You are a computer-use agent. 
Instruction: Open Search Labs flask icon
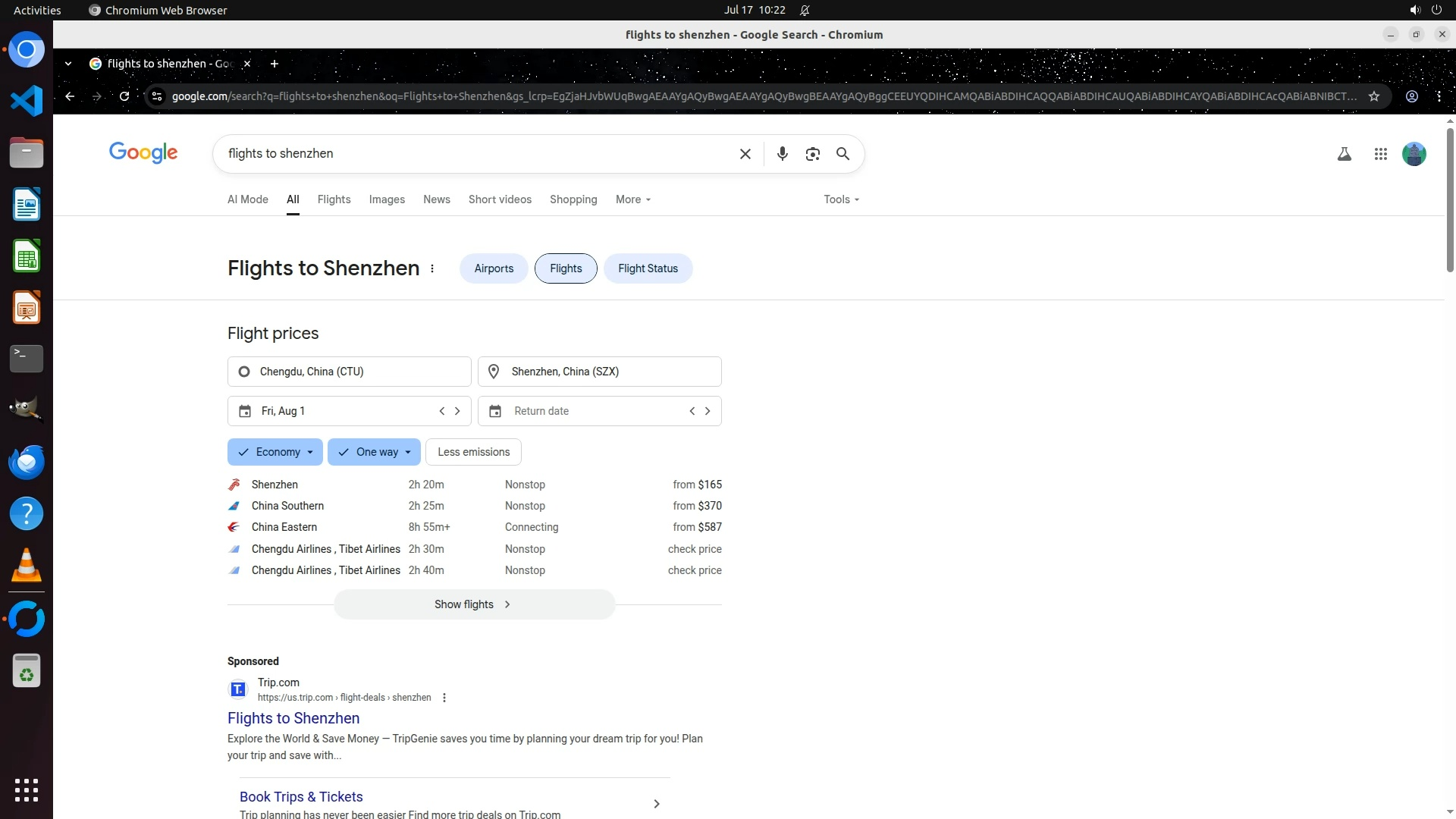click(1344, 154)
